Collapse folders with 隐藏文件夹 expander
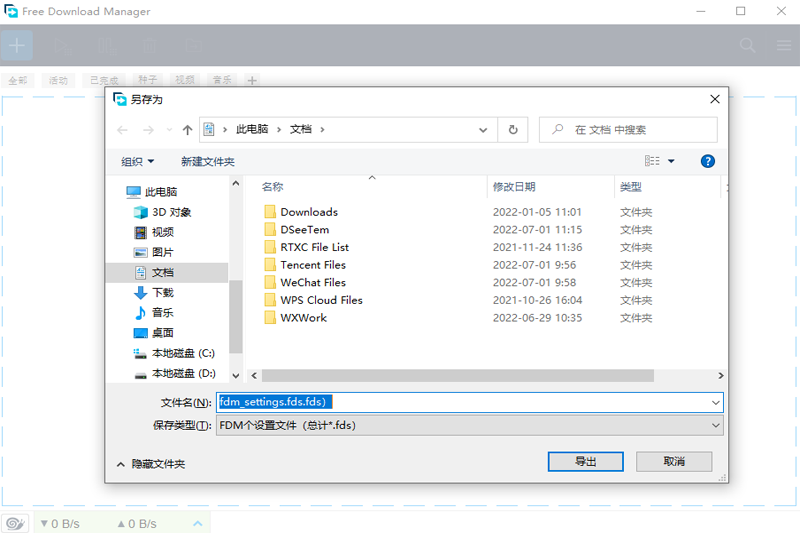800x533 pixels. click(x=151, y=464)
